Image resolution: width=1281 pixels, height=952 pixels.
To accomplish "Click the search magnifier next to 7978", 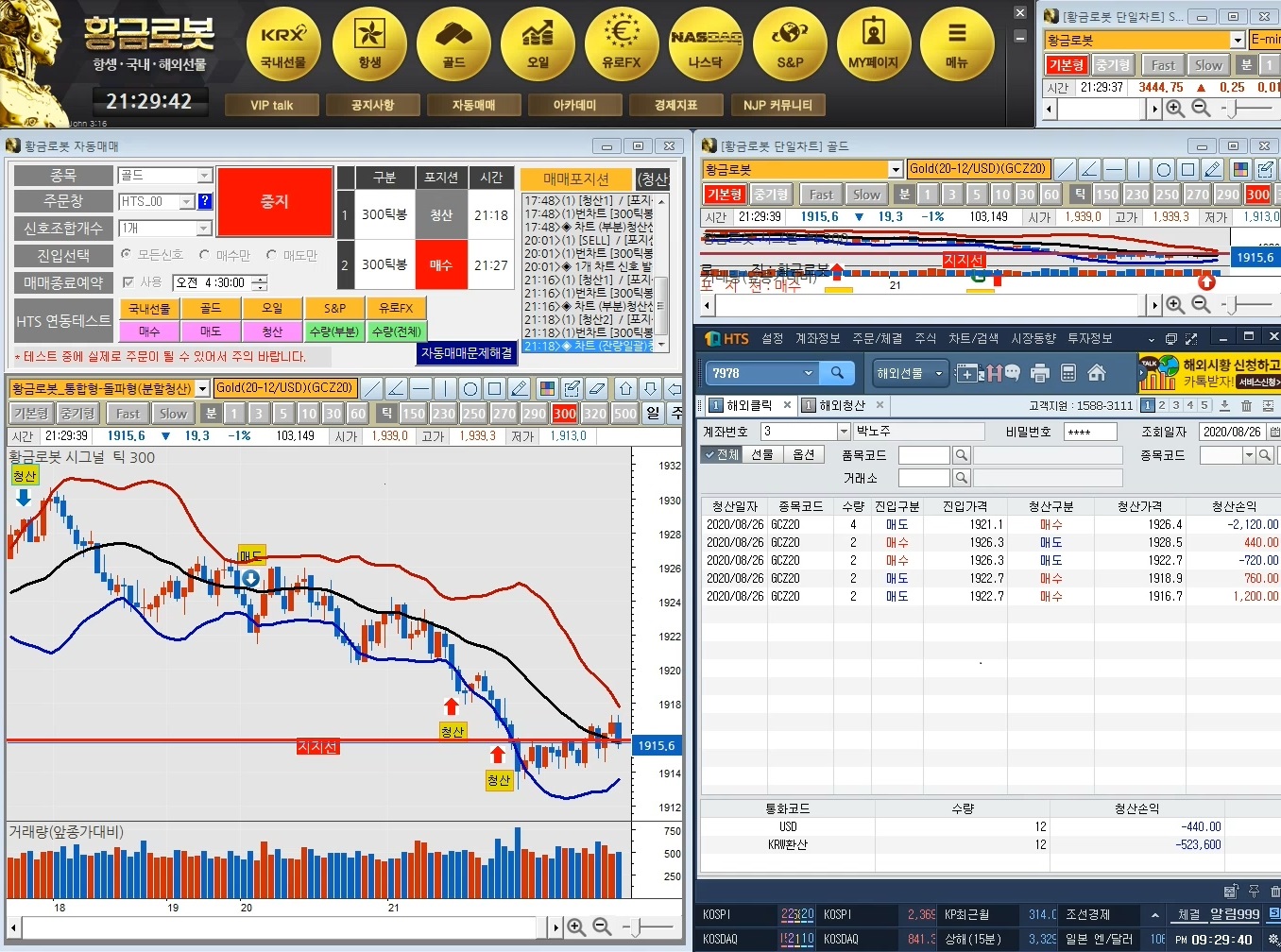I will (837, 373).
